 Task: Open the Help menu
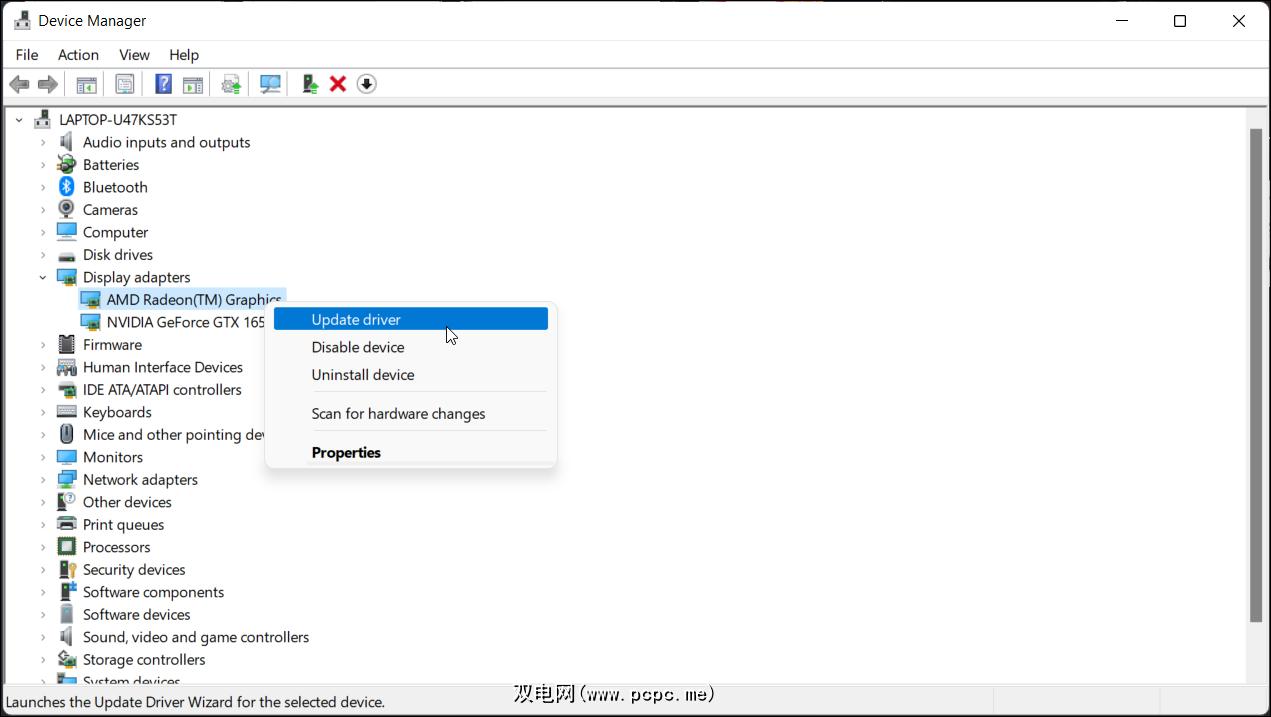click(184, 55)
